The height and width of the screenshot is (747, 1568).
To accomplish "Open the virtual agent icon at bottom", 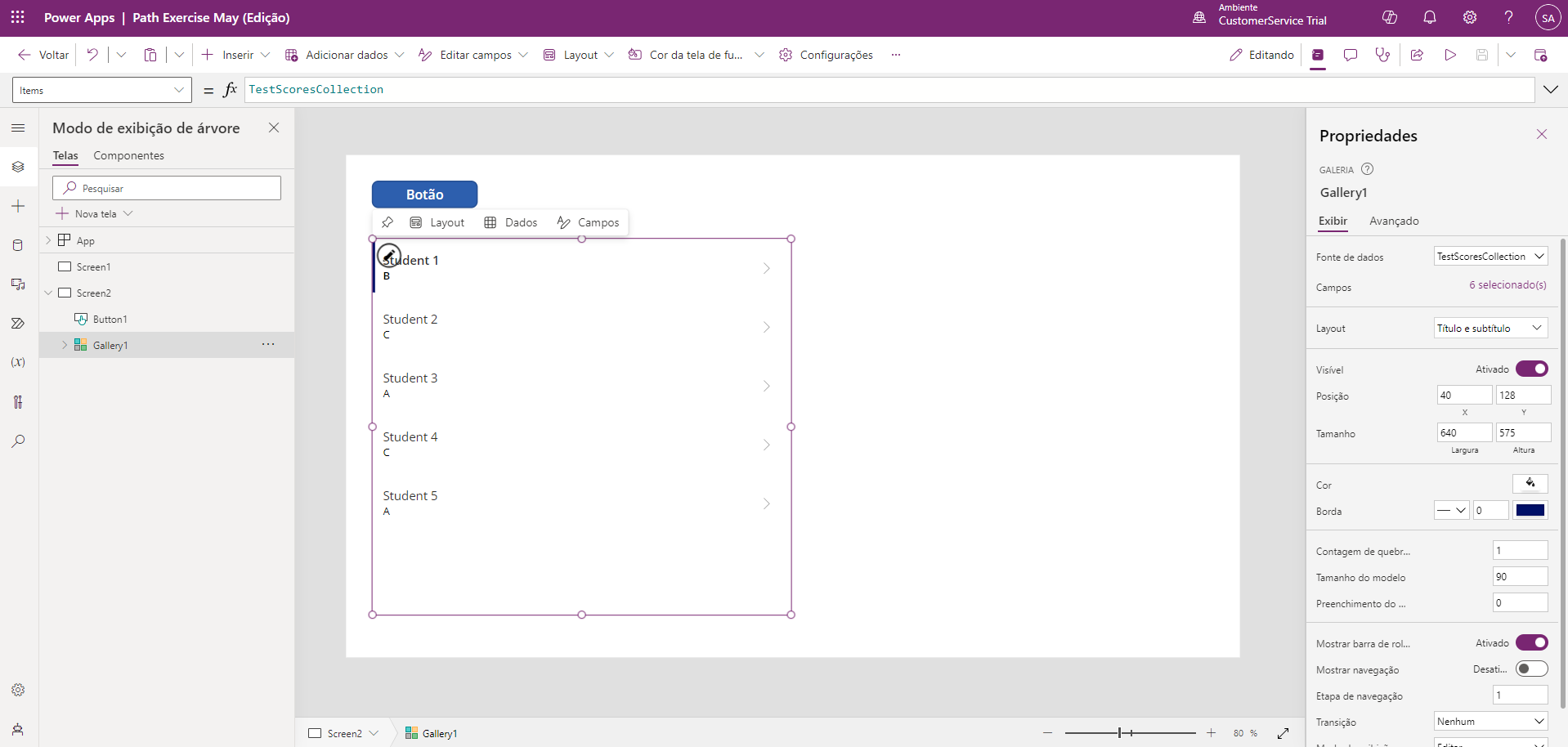I will (18, 729).
